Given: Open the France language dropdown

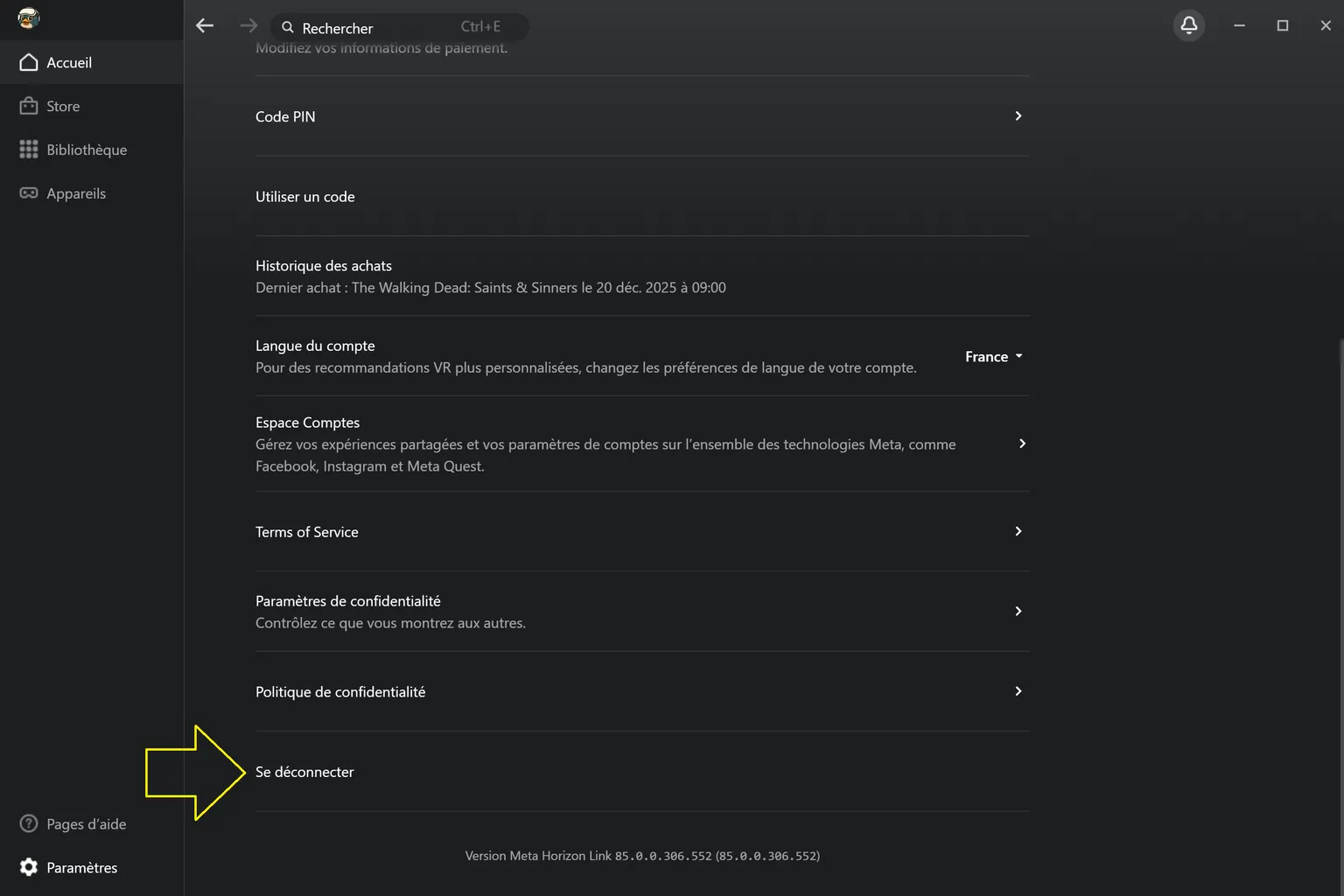Looking at the screenshot, I should (x=994, y=356).
